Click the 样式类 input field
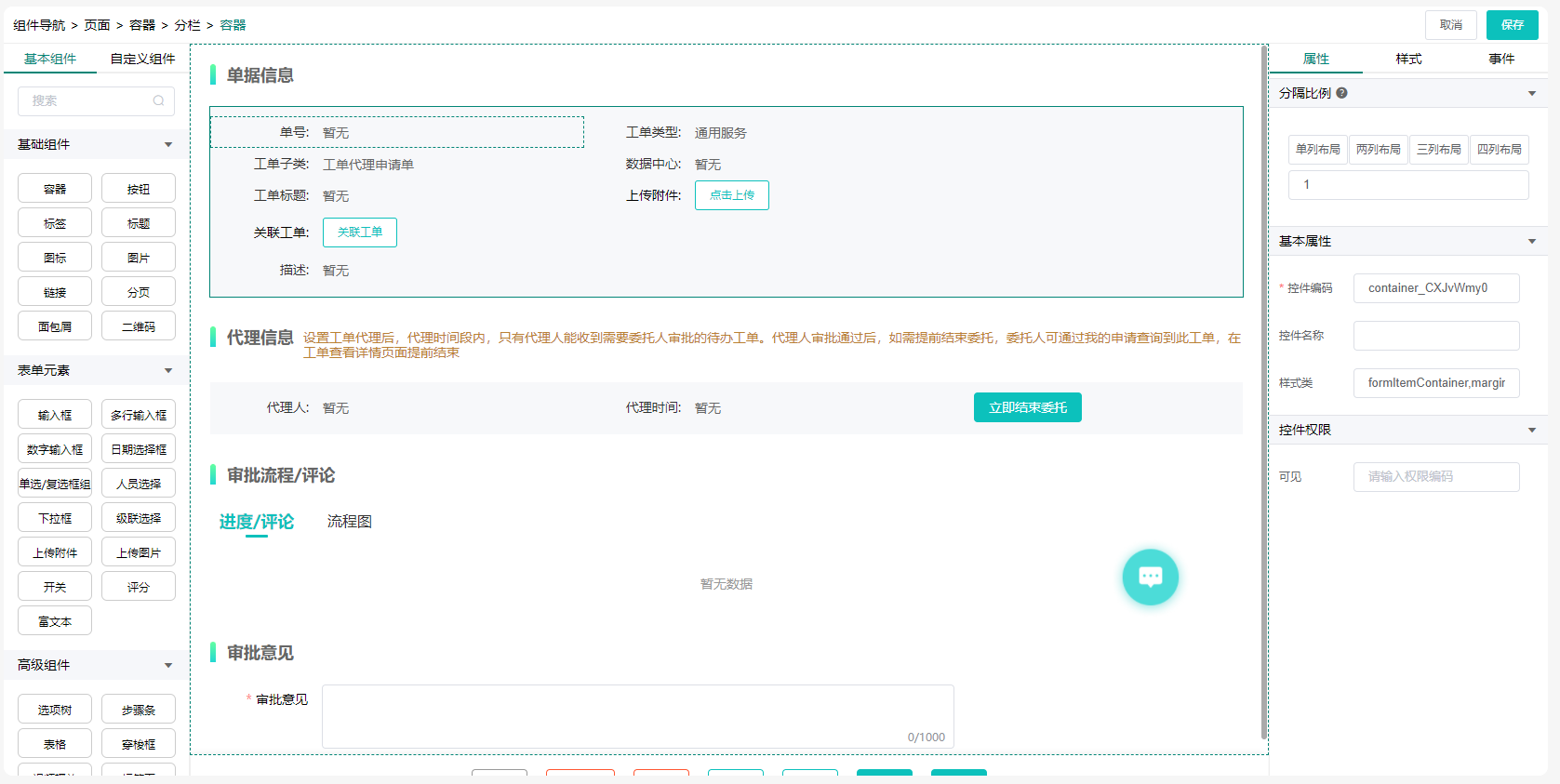 [x=1436, y=383]
